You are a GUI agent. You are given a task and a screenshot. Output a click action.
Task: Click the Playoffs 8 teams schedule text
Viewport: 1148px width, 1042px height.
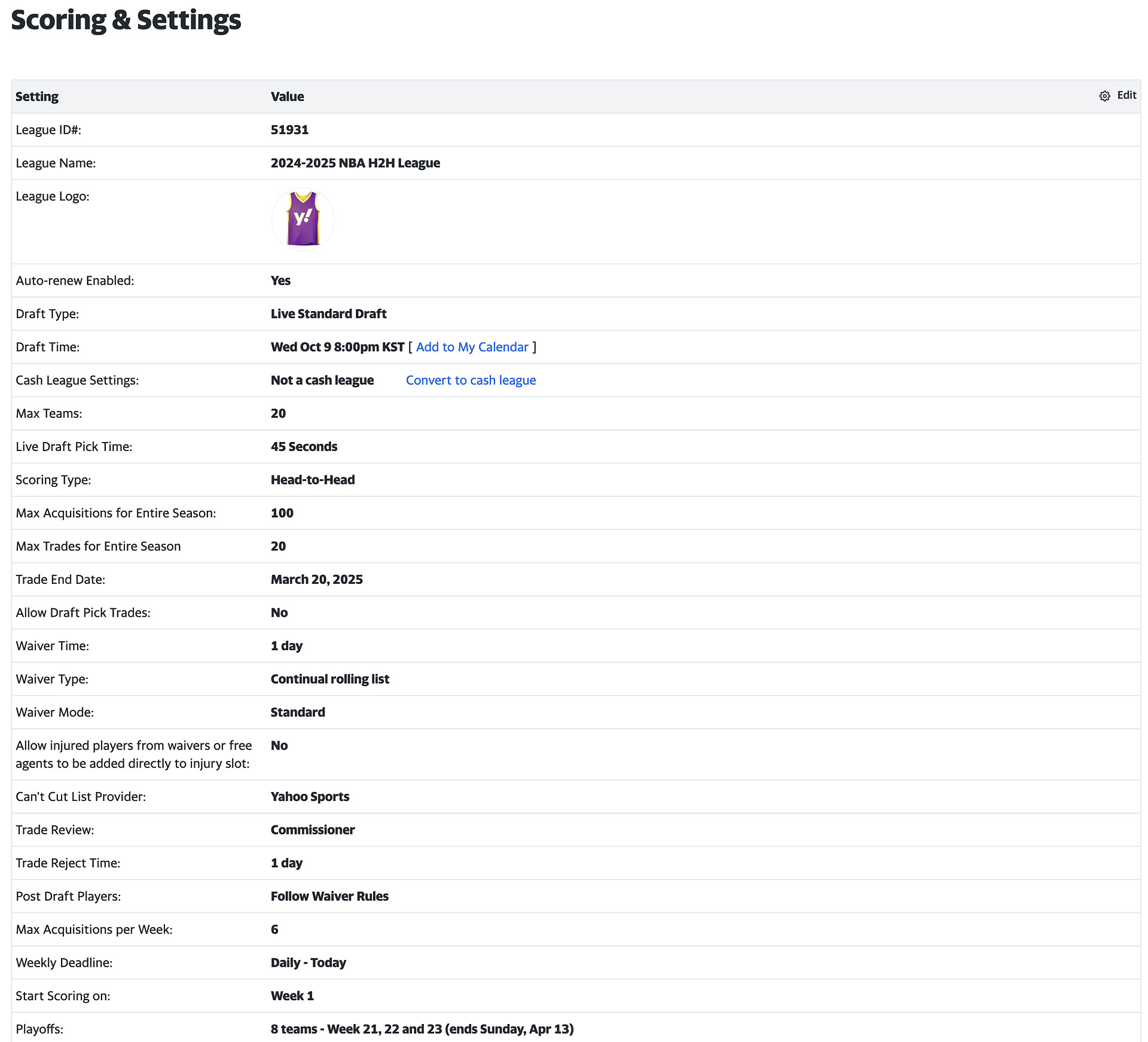pos(422,1029)
